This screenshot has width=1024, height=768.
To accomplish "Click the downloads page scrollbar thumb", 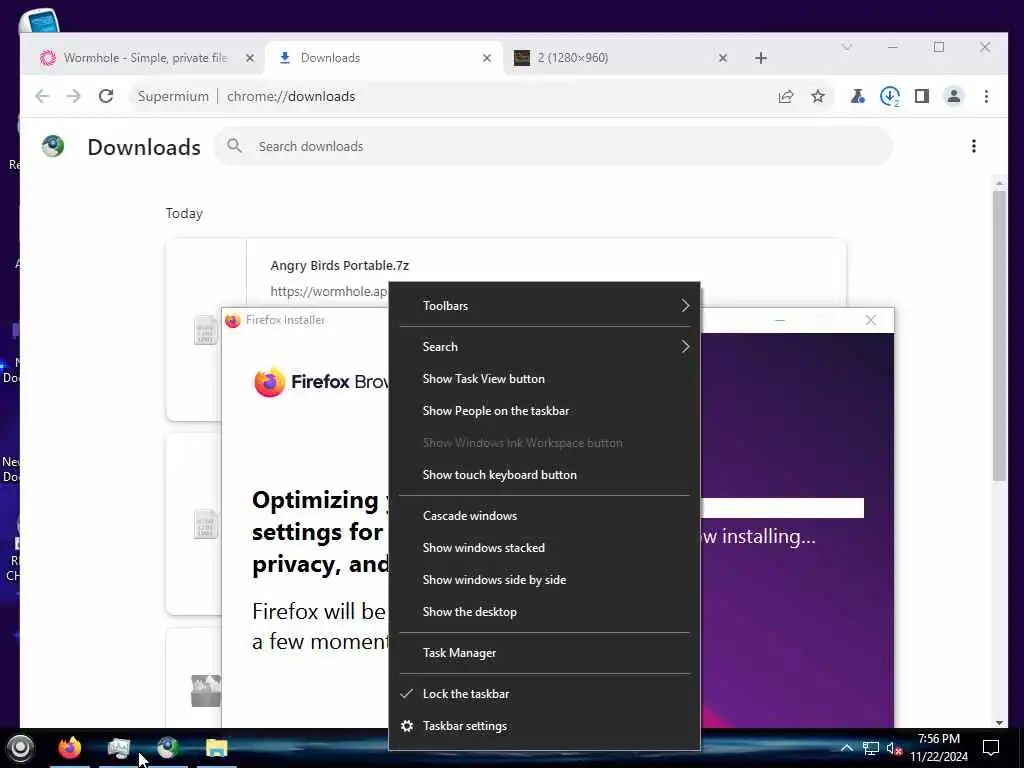I will (x=999, y=336).
